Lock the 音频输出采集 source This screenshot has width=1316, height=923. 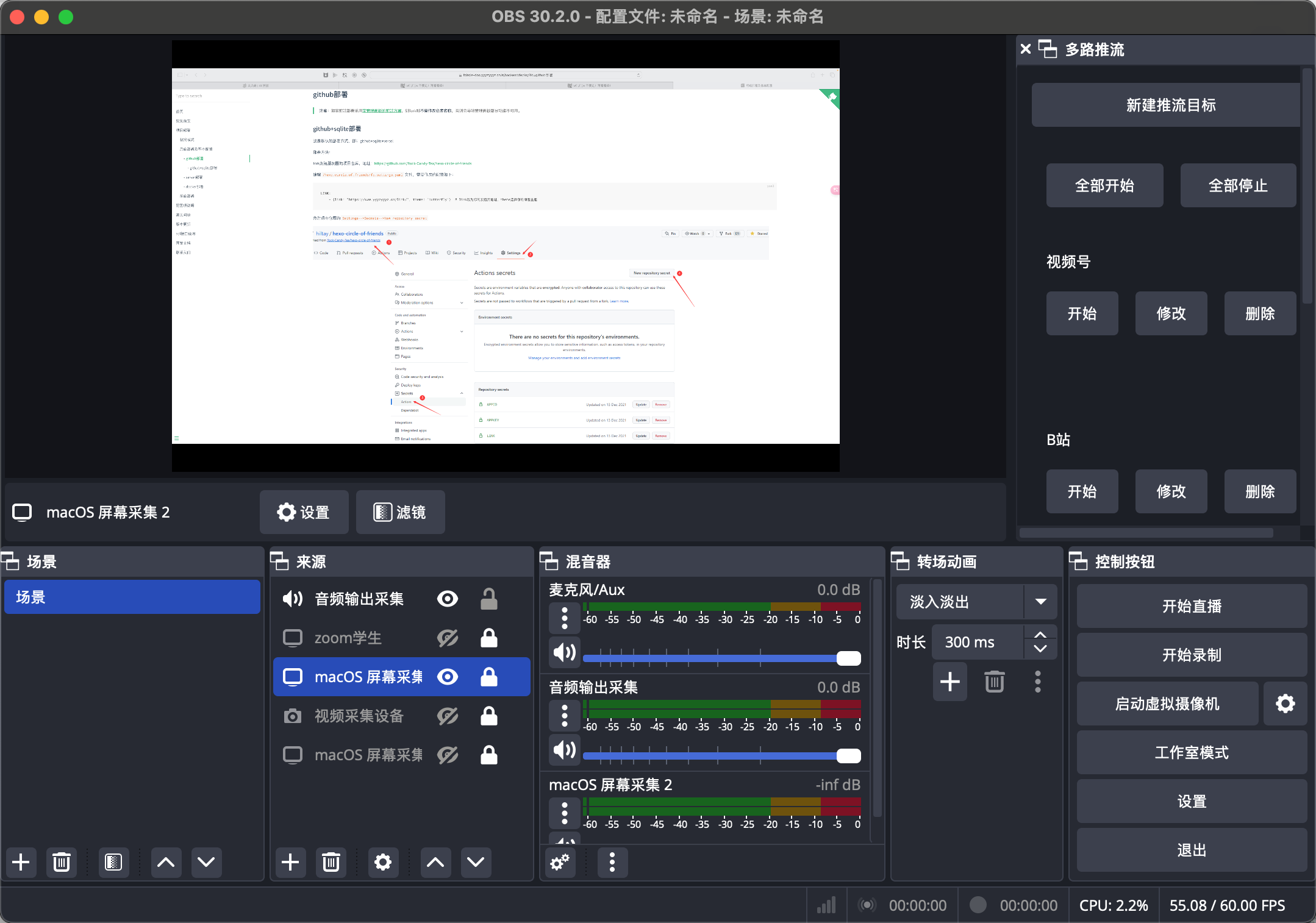coord(489,599)
